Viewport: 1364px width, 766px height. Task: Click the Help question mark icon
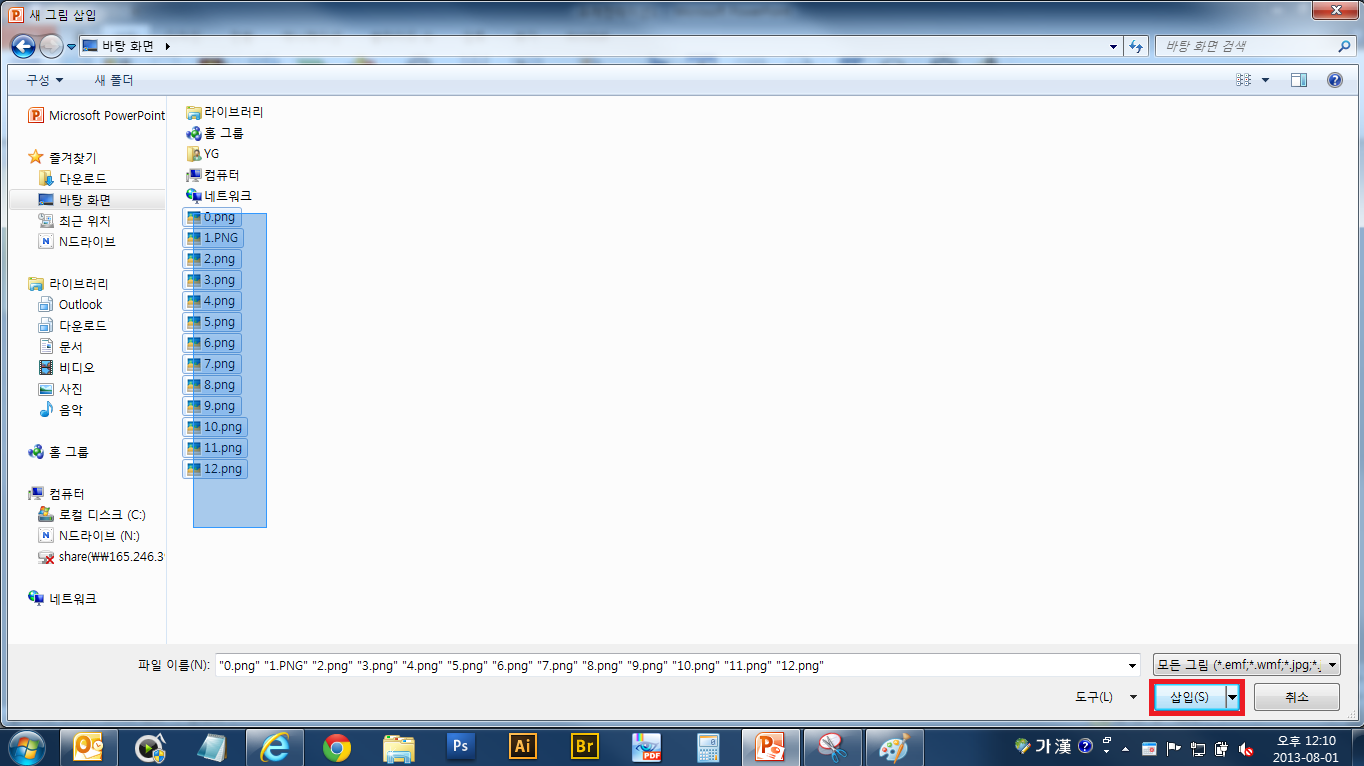point(1334,80)
